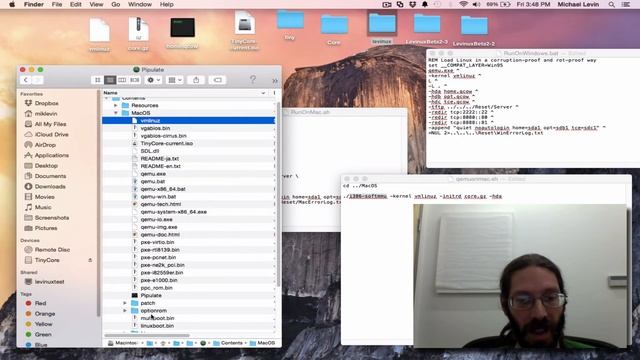Select All My Files in sidebar
The height and width of the screenshot is (360, 640).
(x=50, y=124)
